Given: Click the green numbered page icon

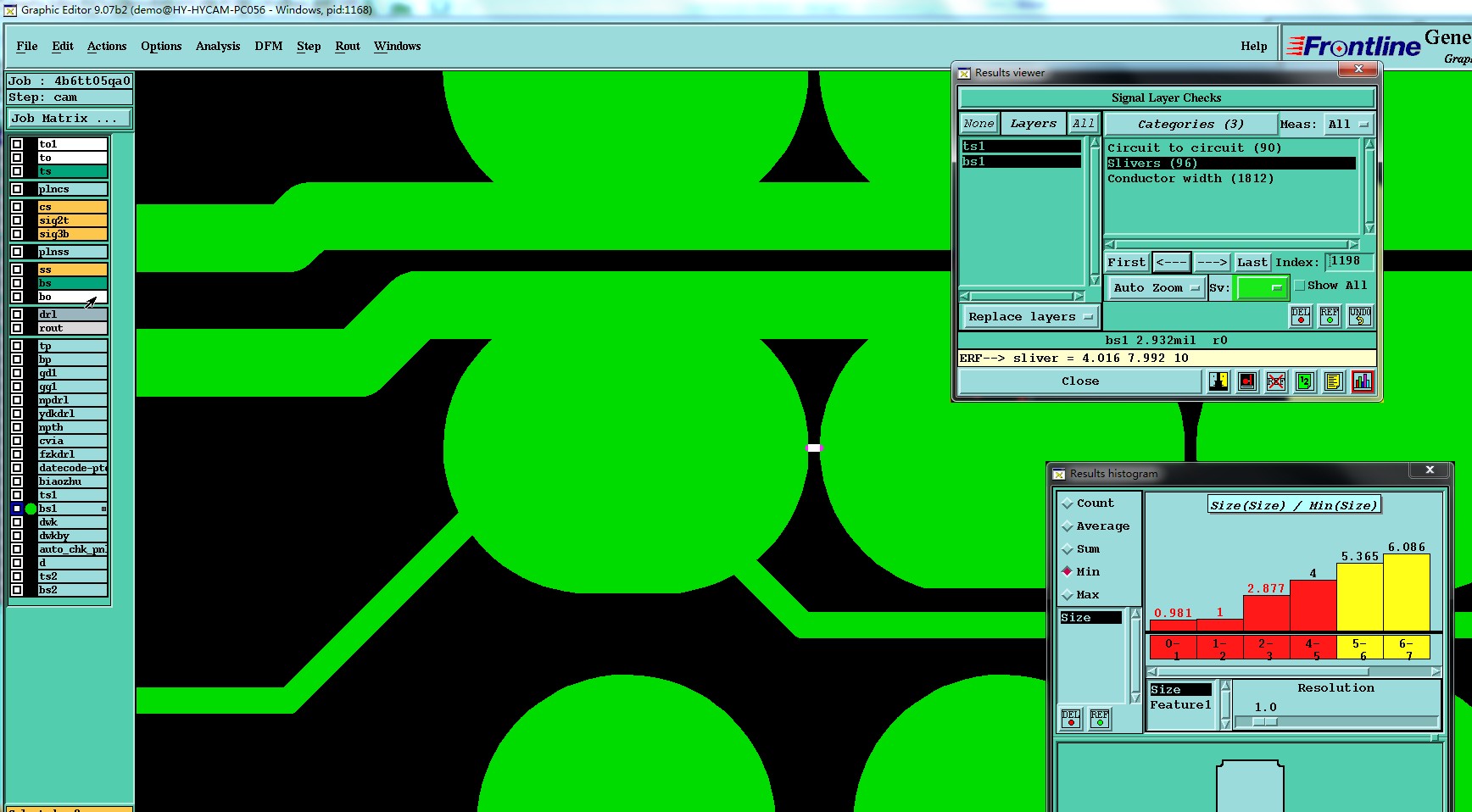Looking at the screenshot, I should [x=1305, y=381].
